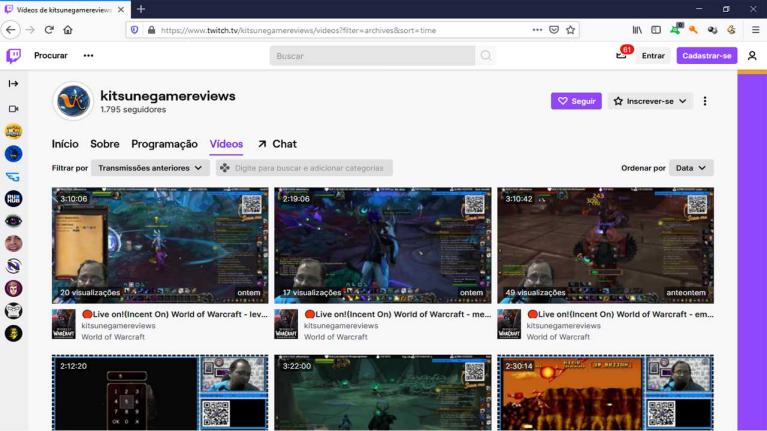The width and height of the screenshot is (767, 431).
Task: Open the Data sort dropdown
Action: coord(691,168)
